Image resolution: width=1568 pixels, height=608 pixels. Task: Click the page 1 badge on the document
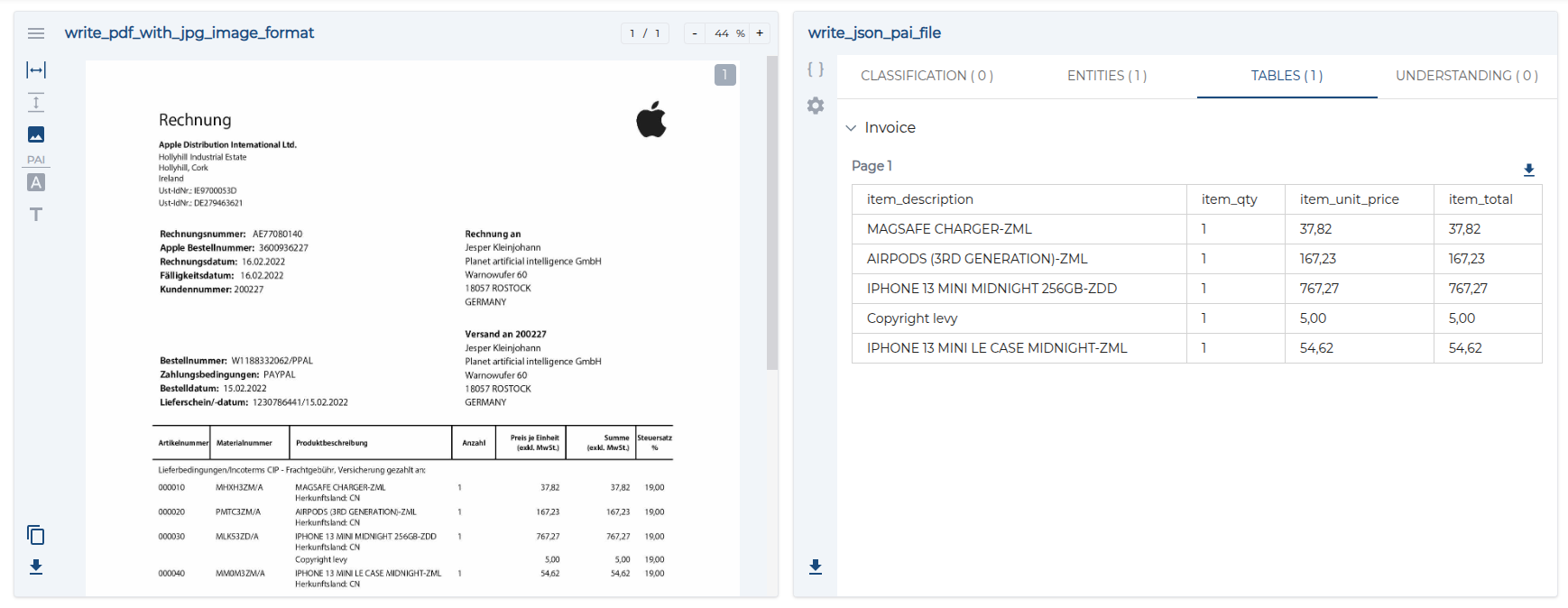click(725, 75)
